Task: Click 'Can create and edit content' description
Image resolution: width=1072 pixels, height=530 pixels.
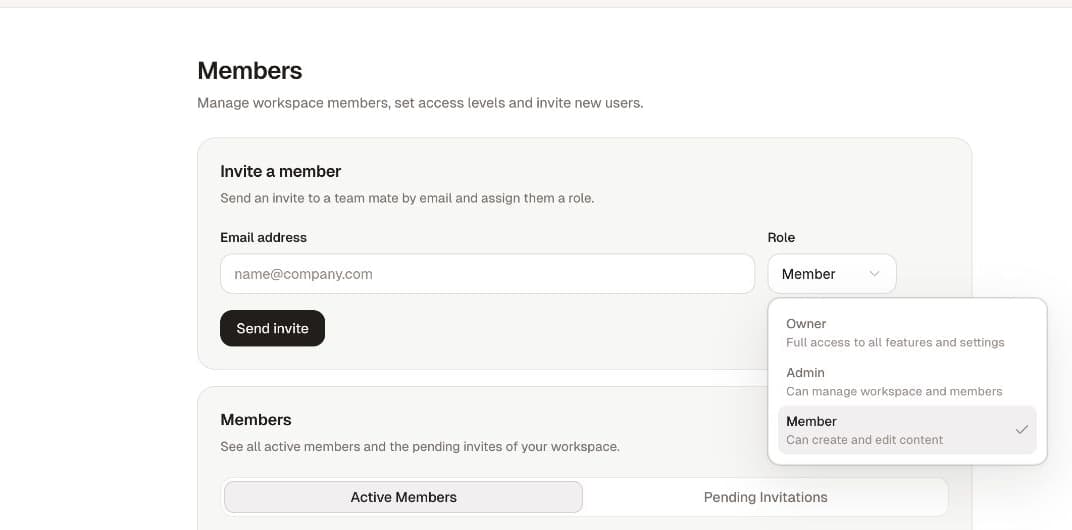Action: [x=864, y=440]
